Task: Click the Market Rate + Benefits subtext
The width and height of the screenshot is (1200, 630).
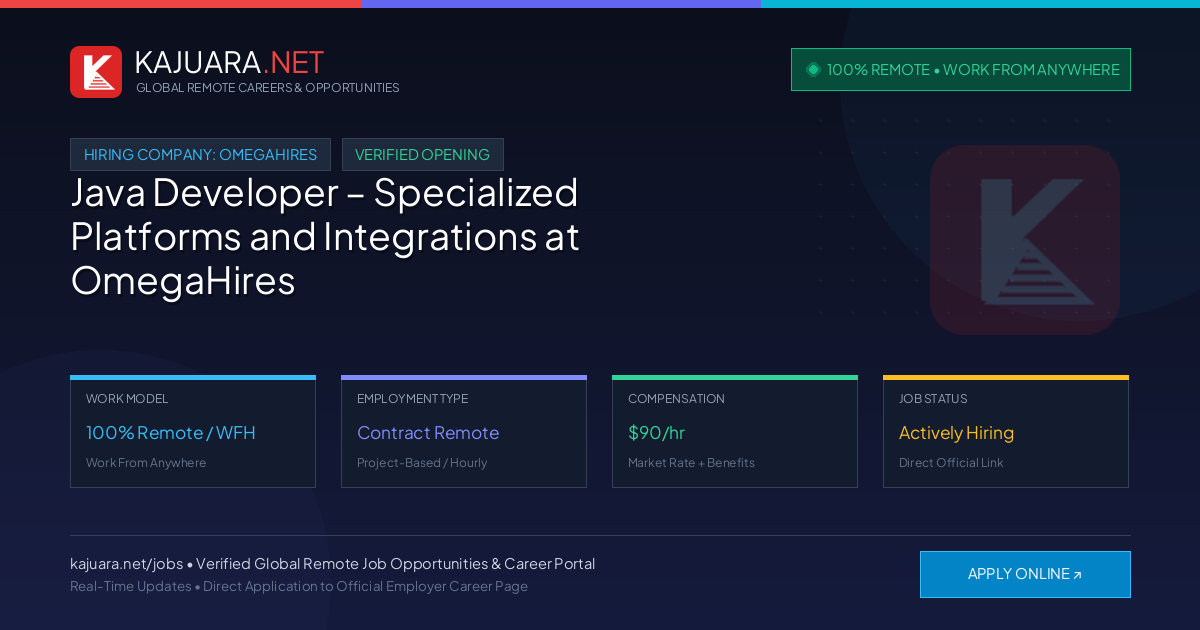Action: (x=691, y=463)
